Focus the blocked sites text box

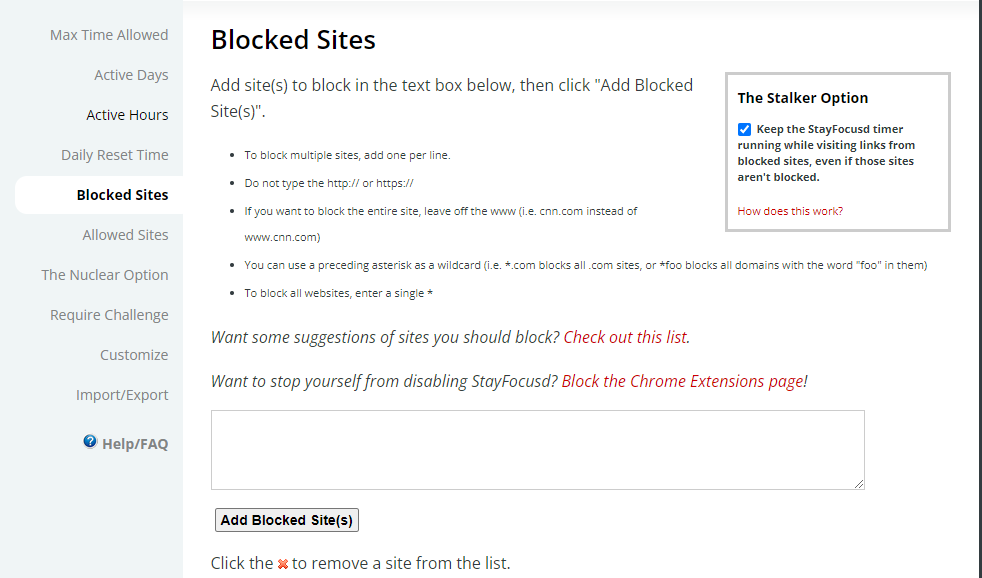[x=537, y=450]
